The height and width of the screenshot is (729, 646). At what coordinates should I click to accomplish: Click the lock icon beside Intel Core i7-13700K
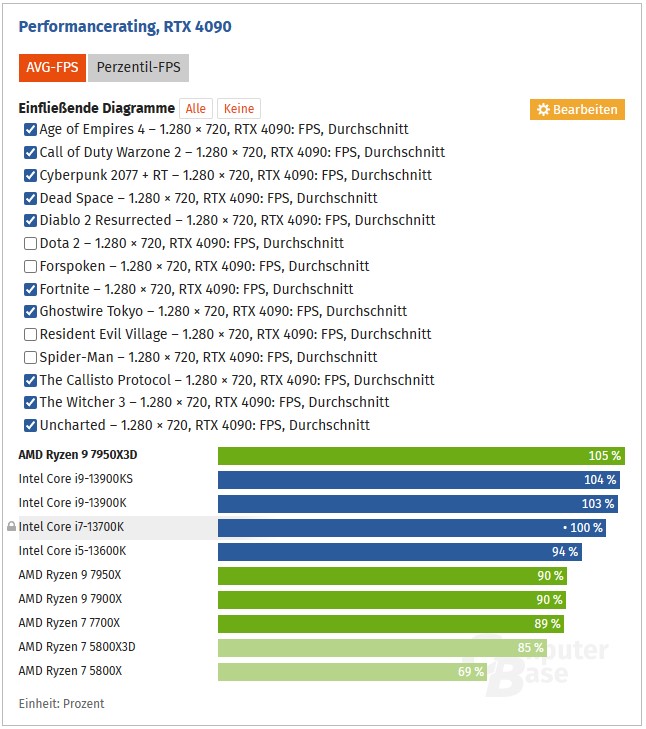tap(12, 526)
